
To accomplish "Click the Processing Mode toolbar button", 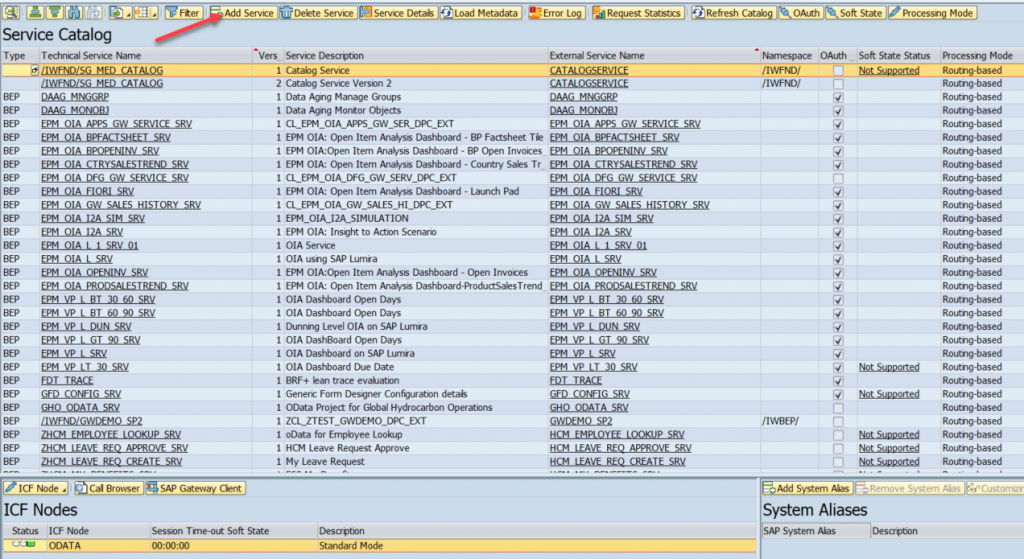I will (x=932, y=12).
